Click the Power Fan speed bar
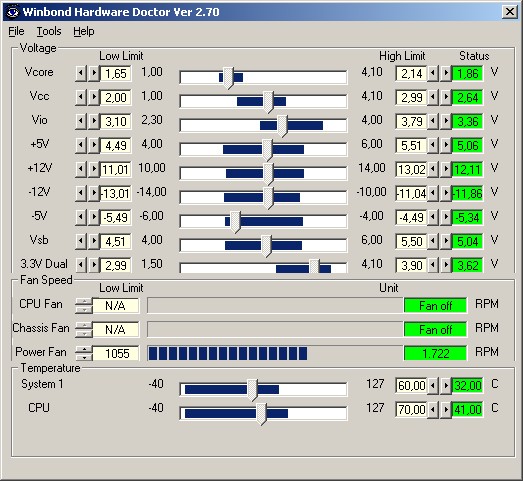The height and width of the screenshot is (481, 523). (275, 354)
